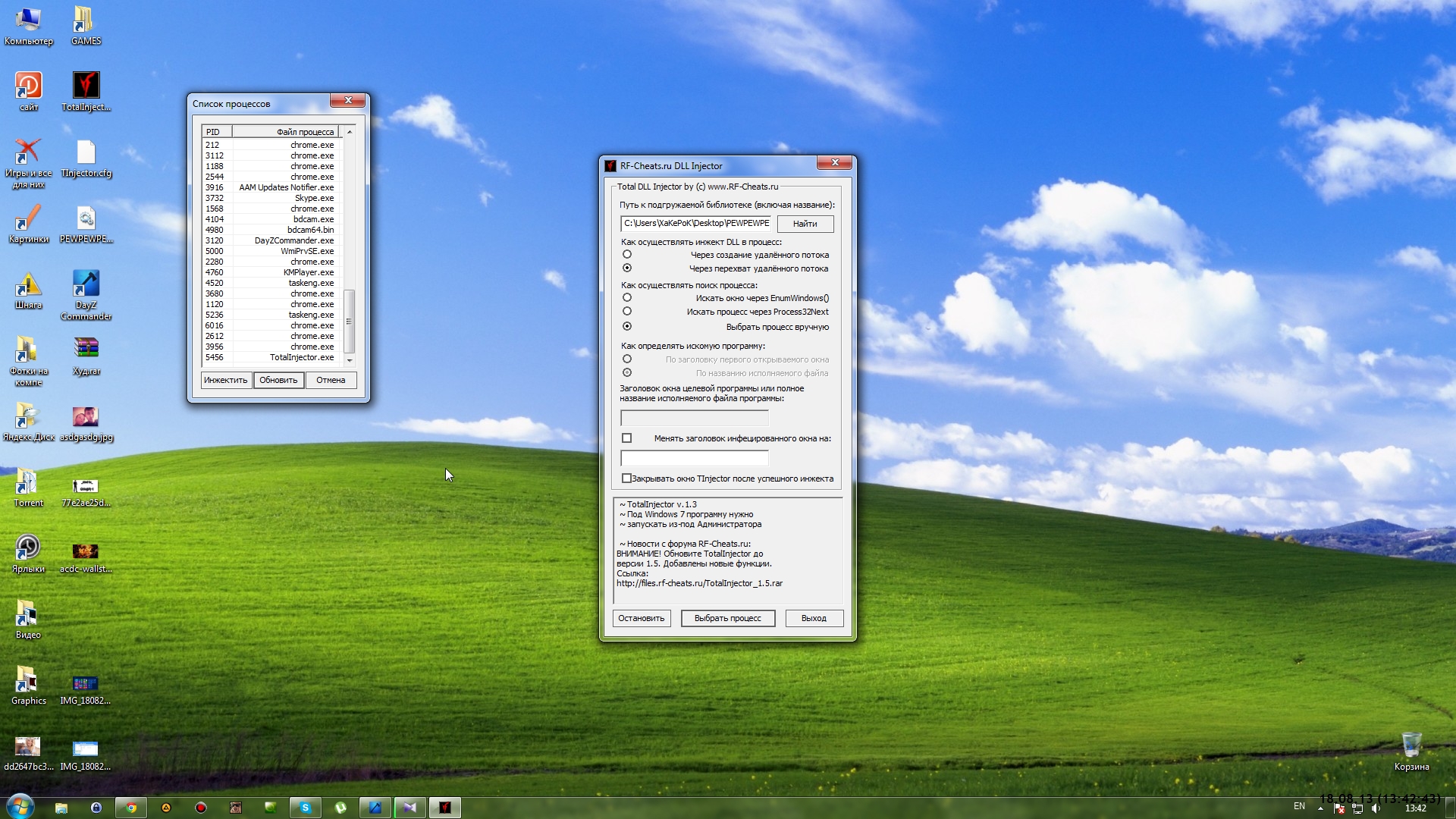This screenshot has height=819, width=1456.
Task: Open the Torrent desktop shortcut
Action: 28,488
